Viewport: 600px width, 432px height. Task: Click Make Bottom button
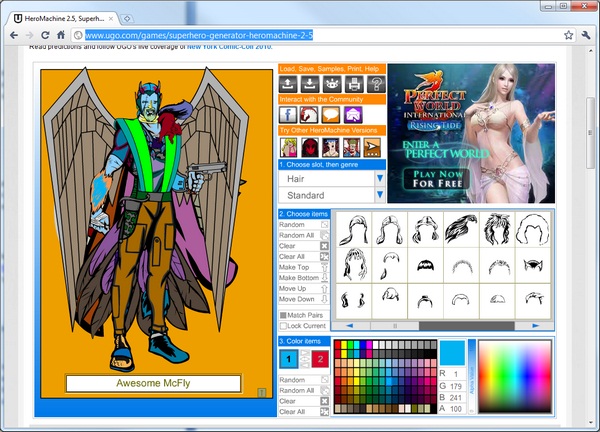[x=304, y=278]
